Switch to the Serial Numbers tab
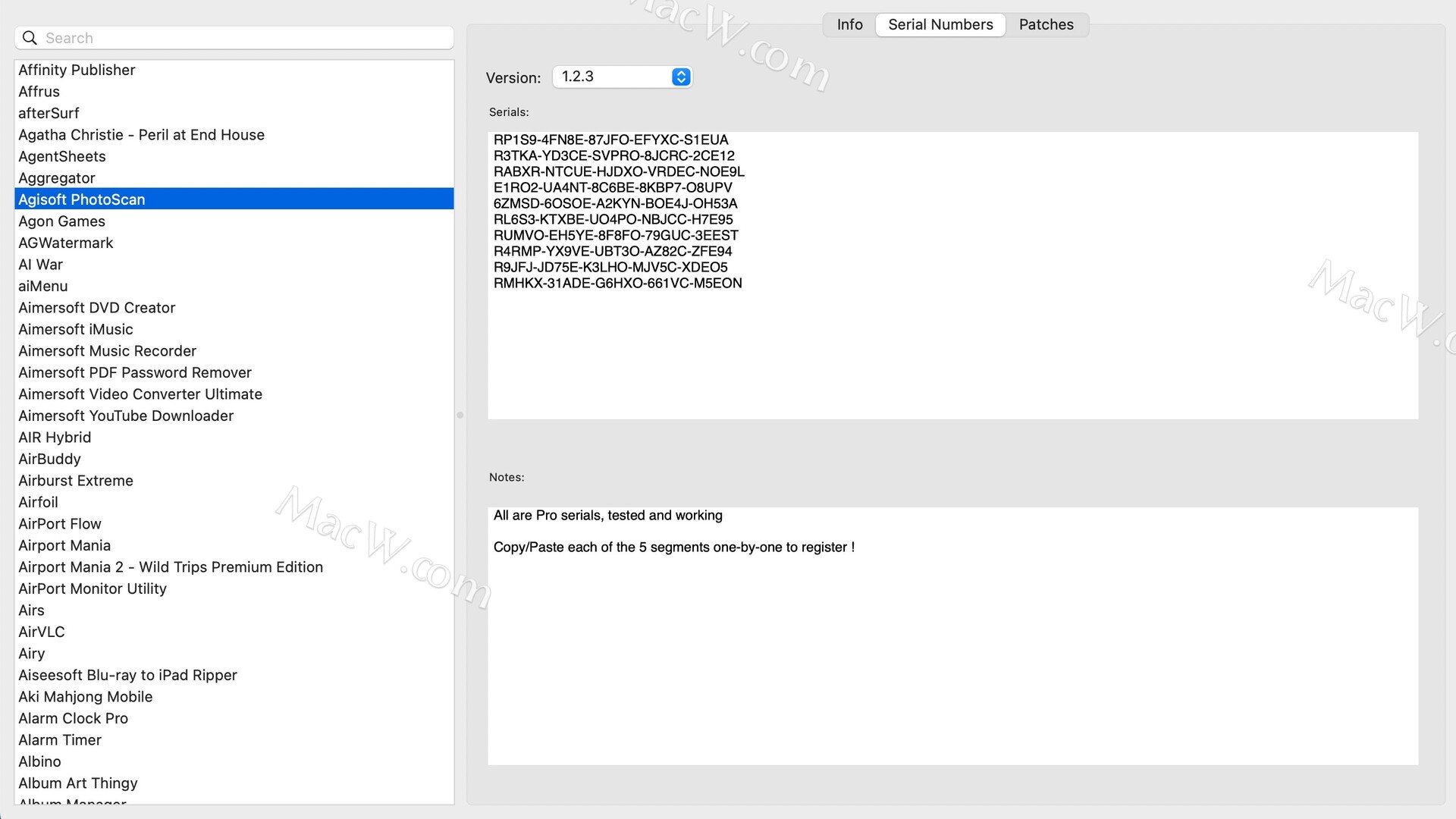The image size is (1456, 819). click(x=940, y=24)
